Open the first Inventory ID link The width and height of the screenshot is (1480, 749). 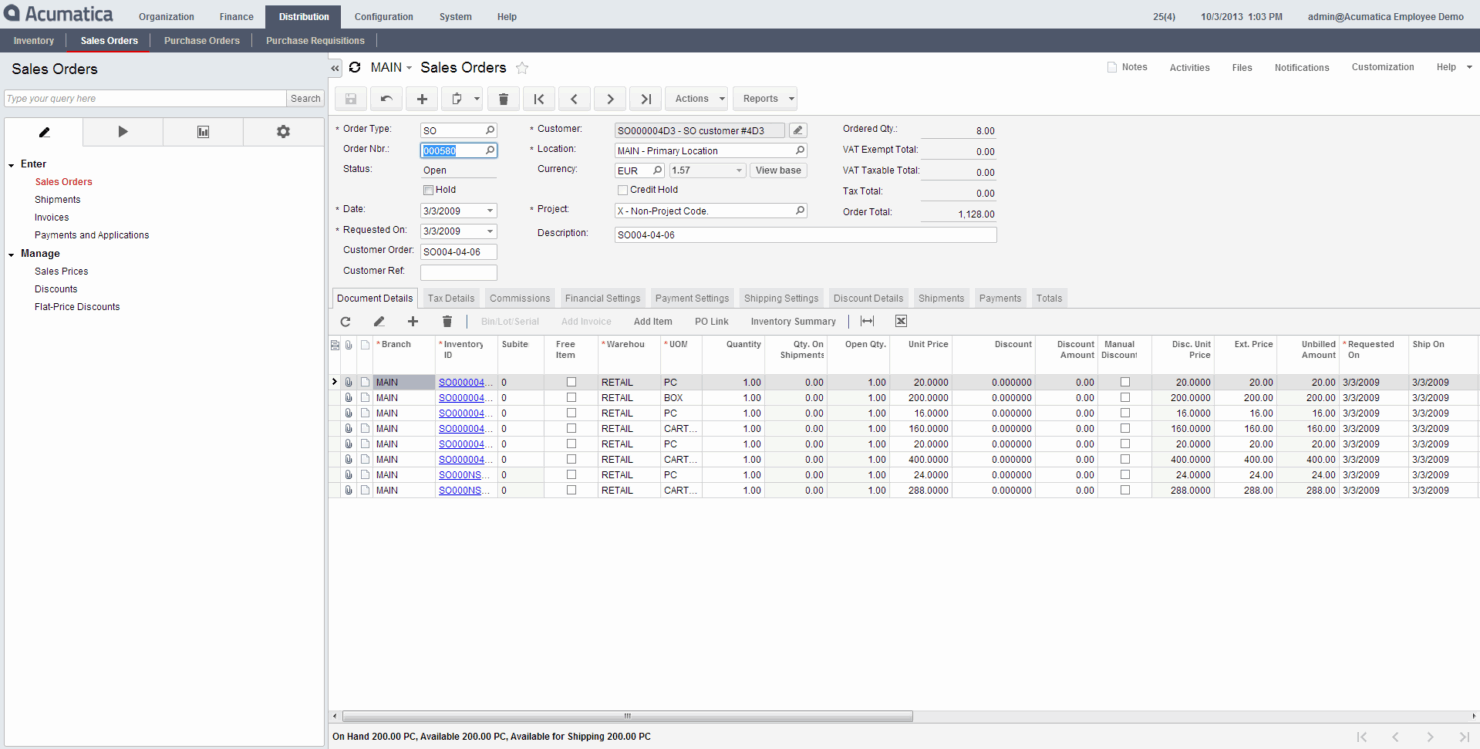pos(463,381)
